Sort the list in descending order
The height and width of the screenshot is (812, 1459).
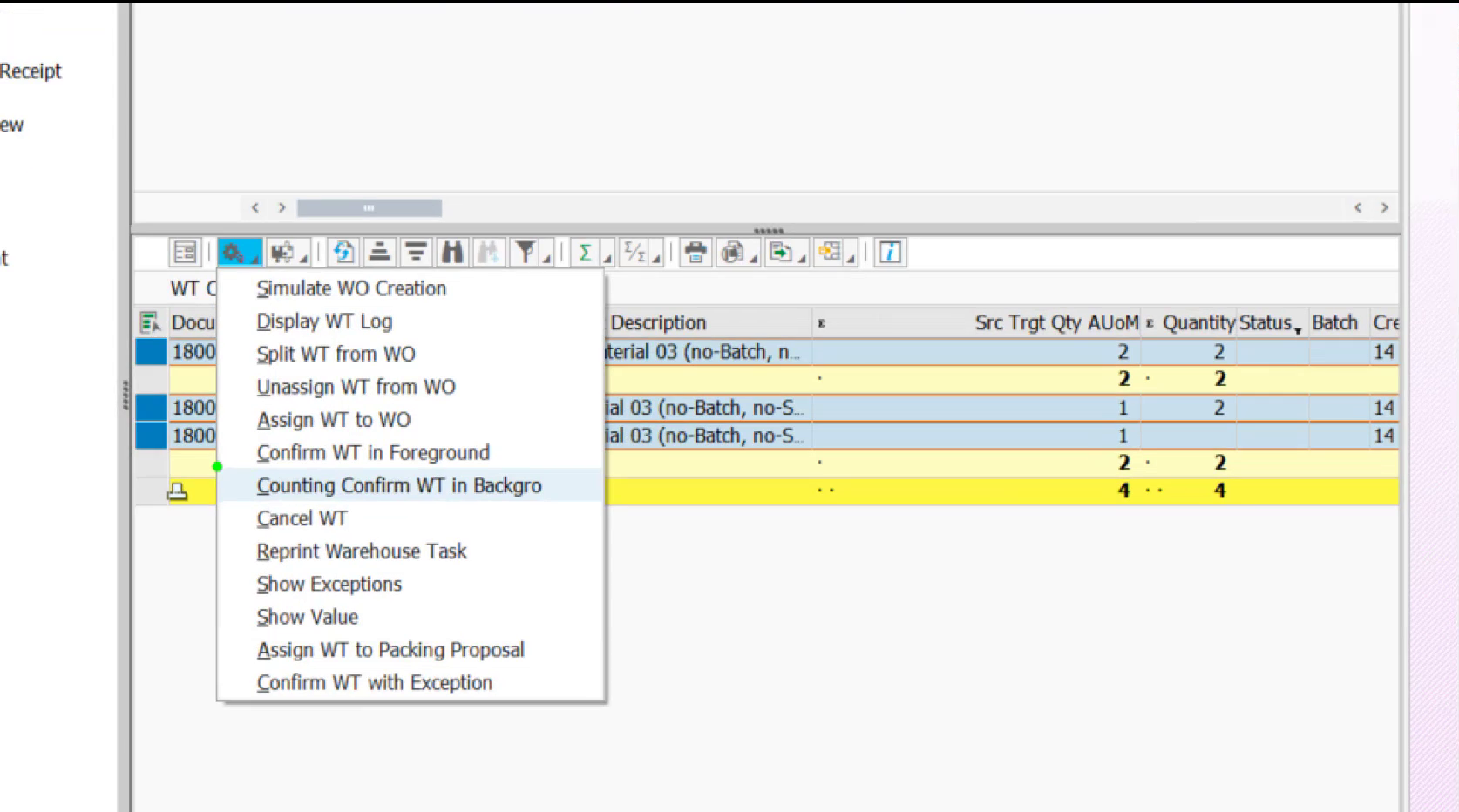tap(416, 253)
